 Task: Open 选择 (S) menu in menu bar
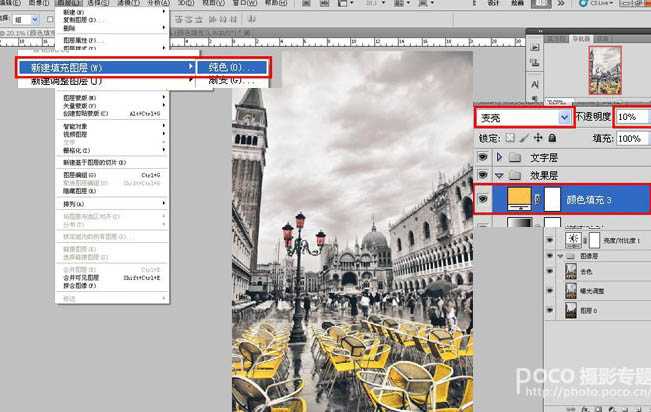[98, 3]
